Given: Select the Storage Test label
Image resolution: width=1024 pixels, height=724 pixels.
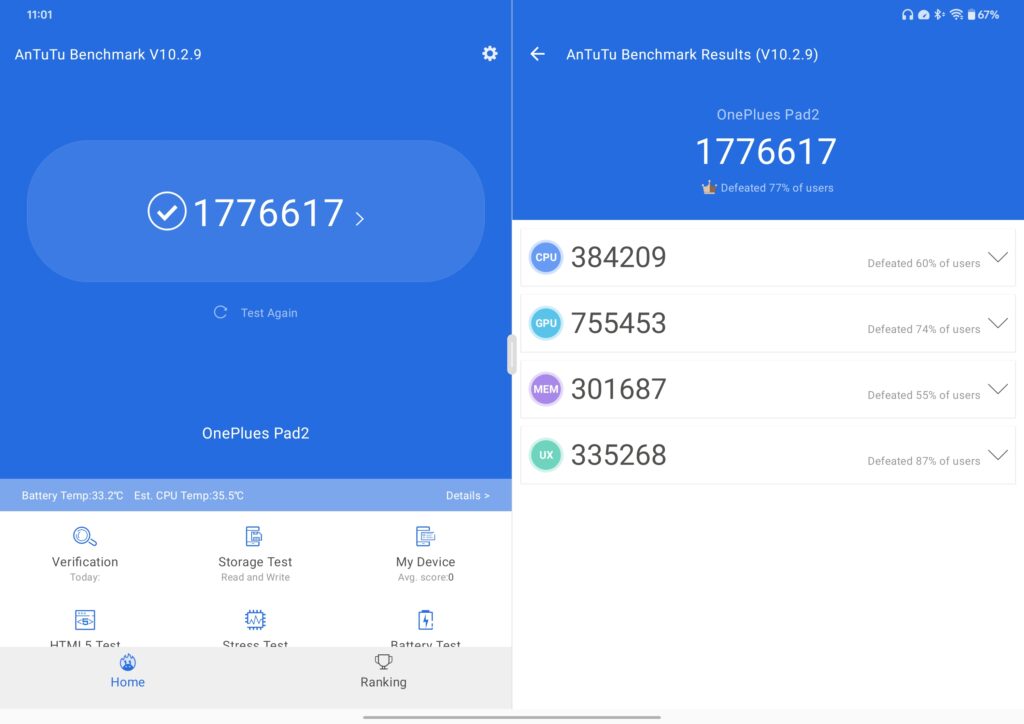Looking at the screenshot, I should pos(255,561).
